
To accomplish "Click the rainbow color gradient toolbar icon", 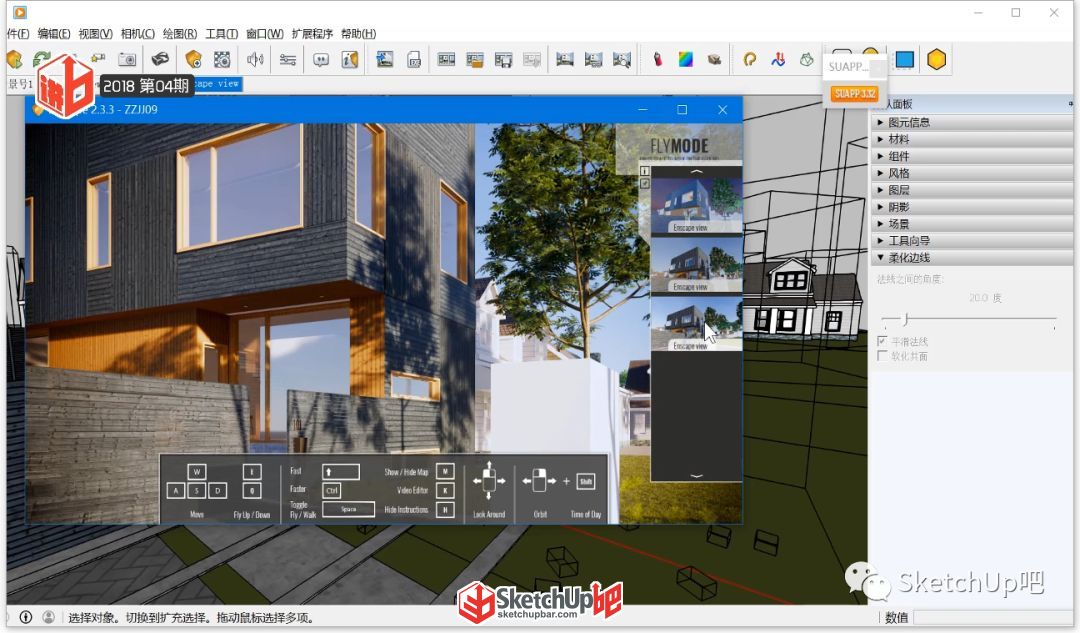I will tap(685, 59).
